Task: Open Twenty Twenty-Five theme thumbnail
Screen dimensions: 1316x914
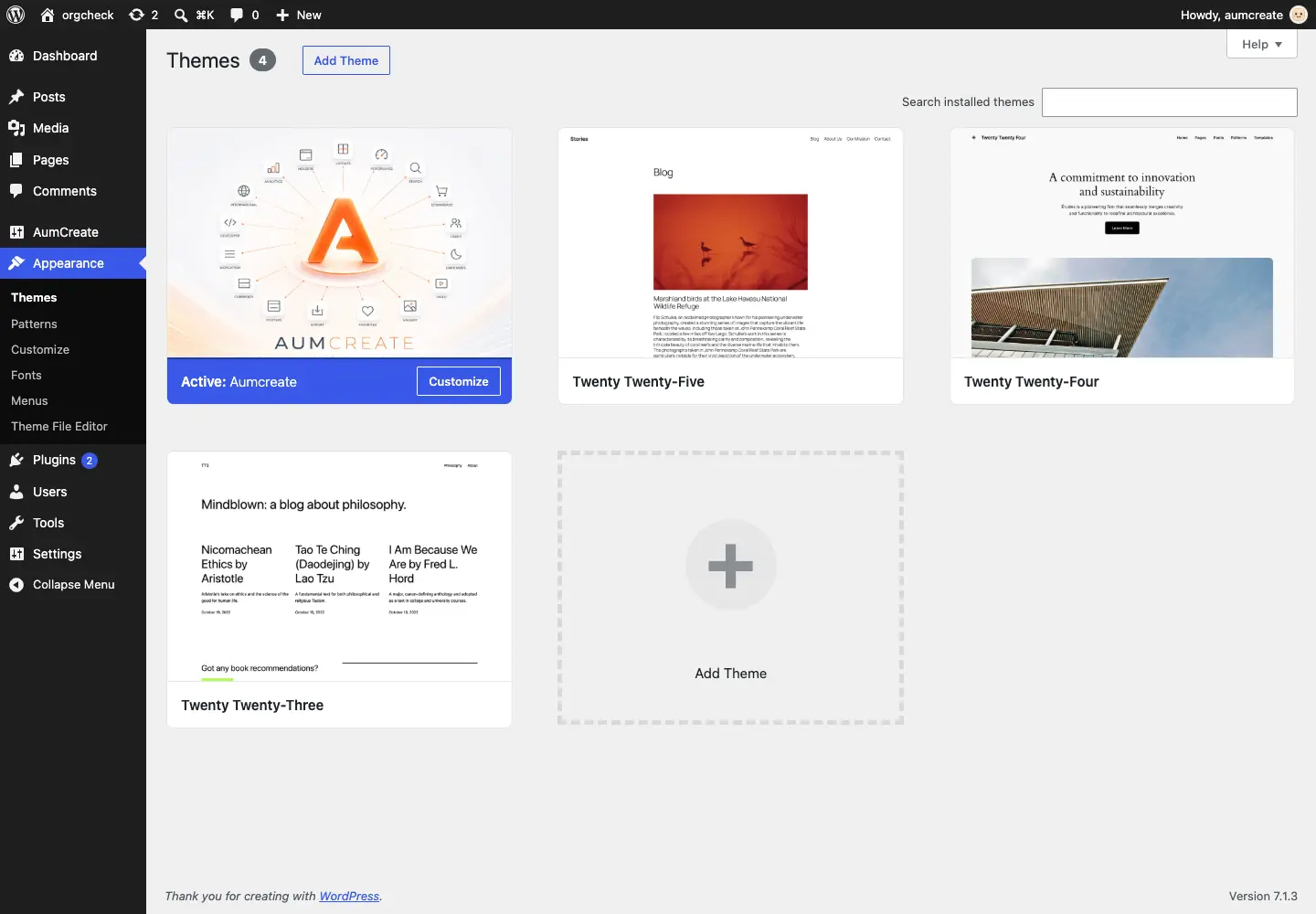Action: click(730, 242)
